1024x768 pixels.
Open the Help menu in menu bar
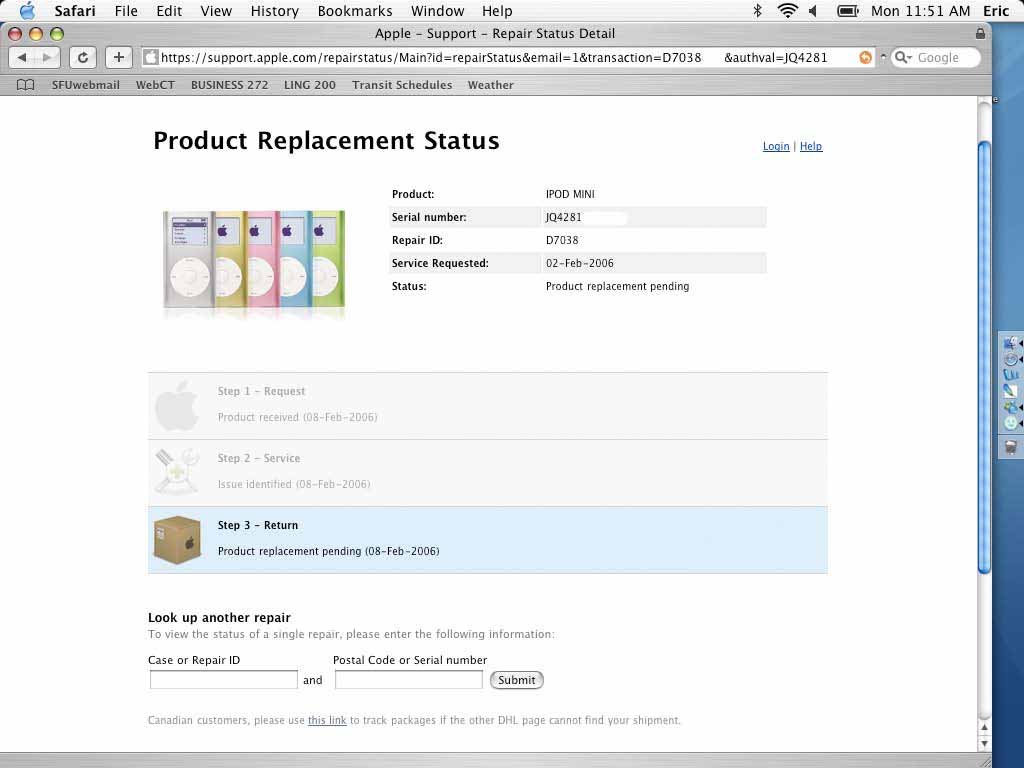pyautogui.click(x=497, y=11)
